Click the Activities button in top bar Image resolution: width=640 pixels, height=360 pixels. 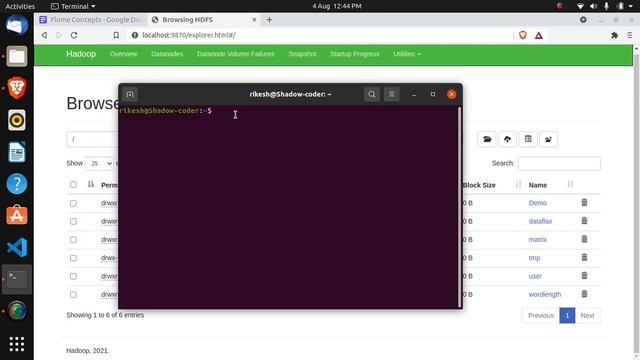[20, 6]
